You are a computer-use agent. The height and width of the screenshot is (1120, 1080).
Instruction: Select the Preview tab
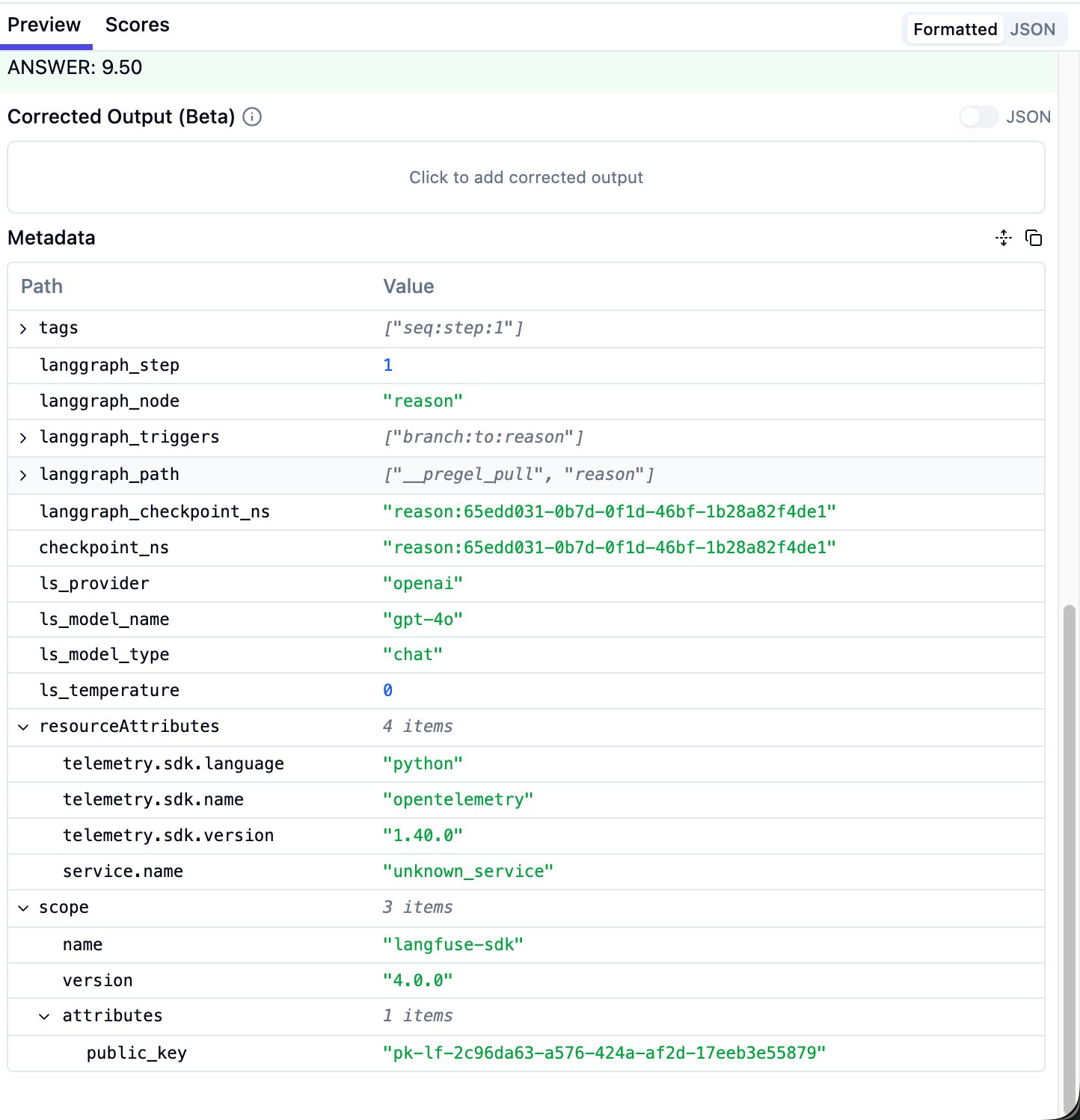[43, 24]
